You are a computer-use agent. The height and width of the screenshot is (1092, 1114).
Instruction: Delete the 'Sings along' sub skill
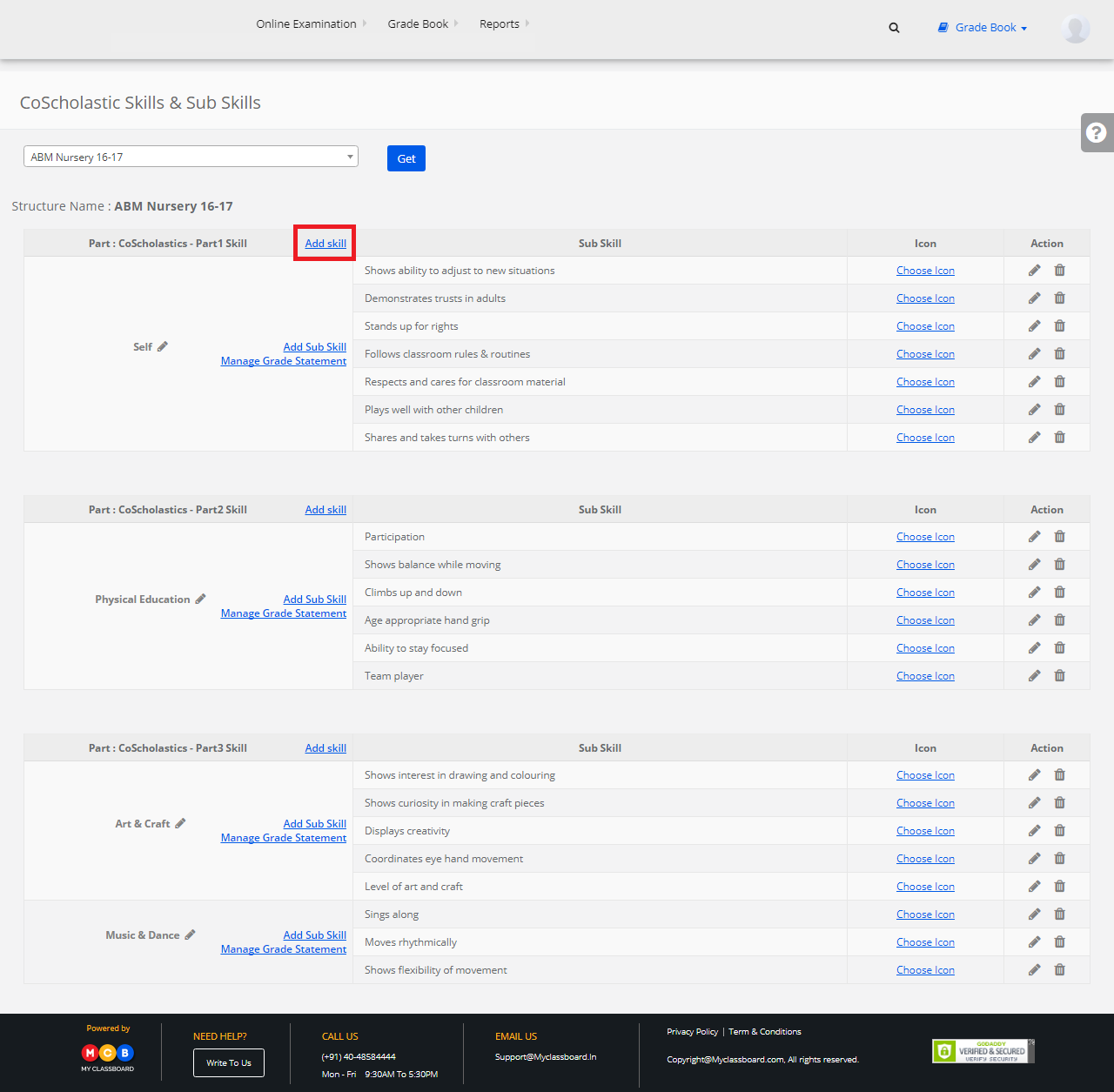[x=1059, y=914]
